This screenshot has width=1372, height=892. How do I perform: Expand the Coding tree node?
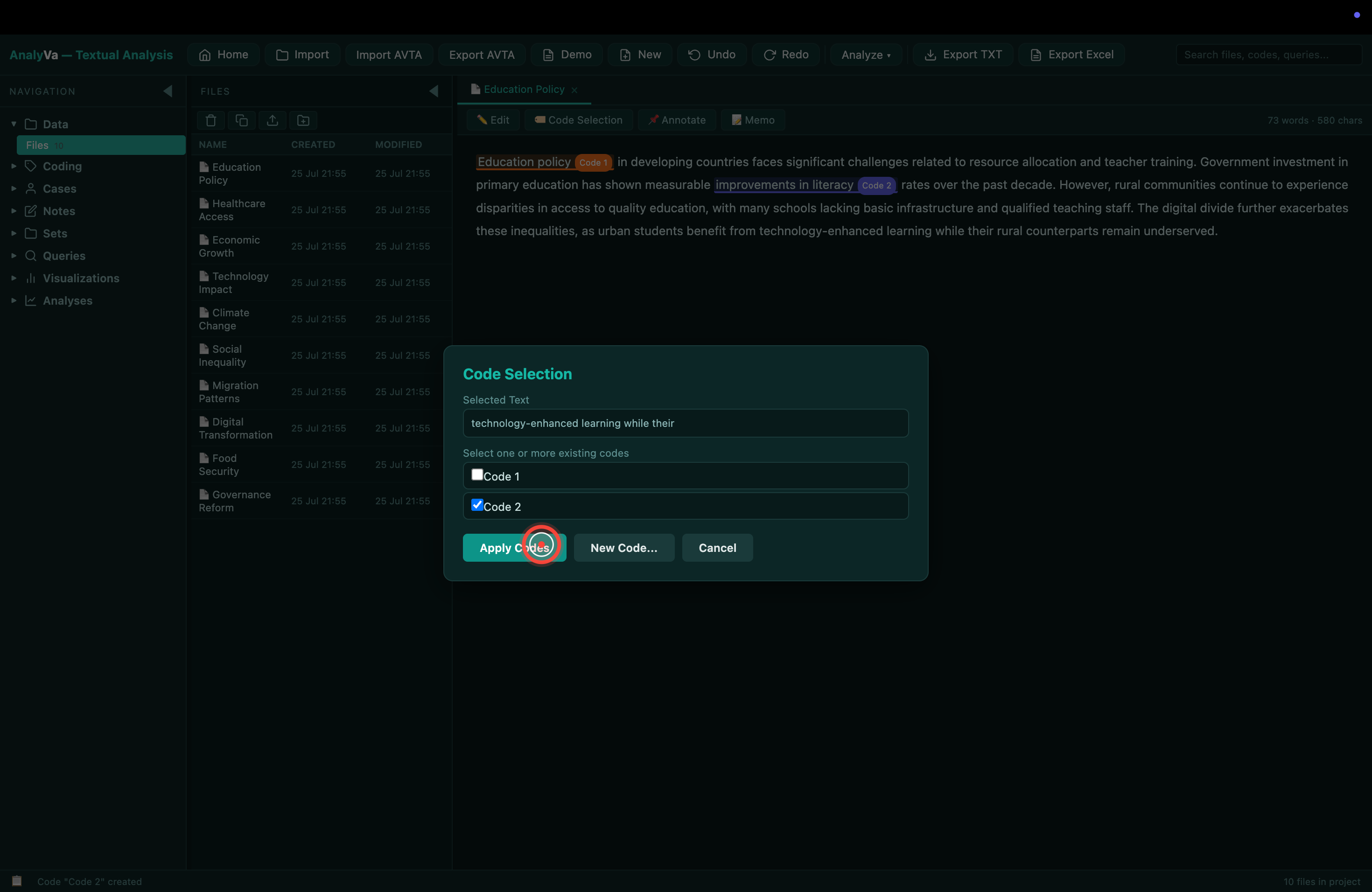pyautogui.click(x=14, y=166)
